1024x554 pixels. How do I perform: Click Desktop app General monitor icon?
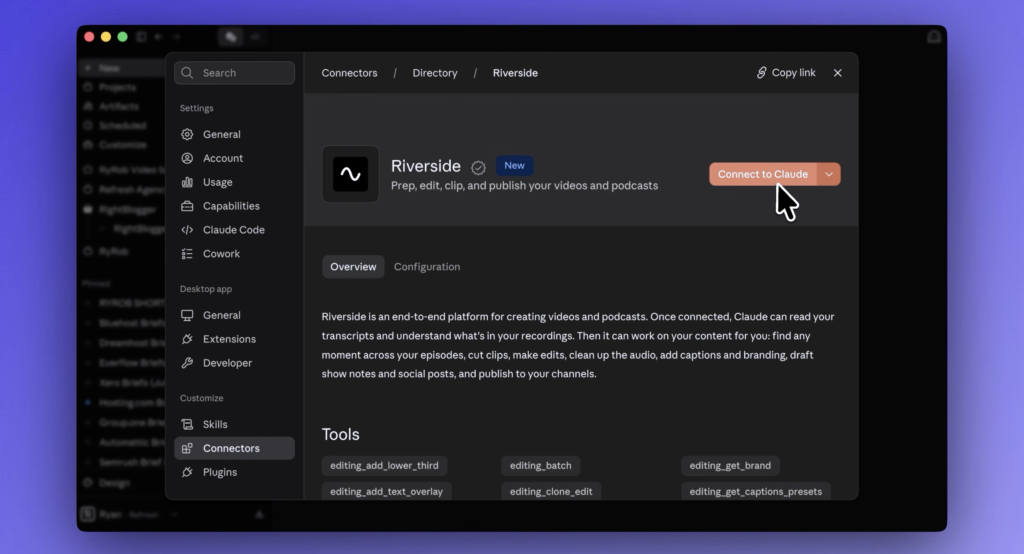pyautogui.click(x=187, y=315)
